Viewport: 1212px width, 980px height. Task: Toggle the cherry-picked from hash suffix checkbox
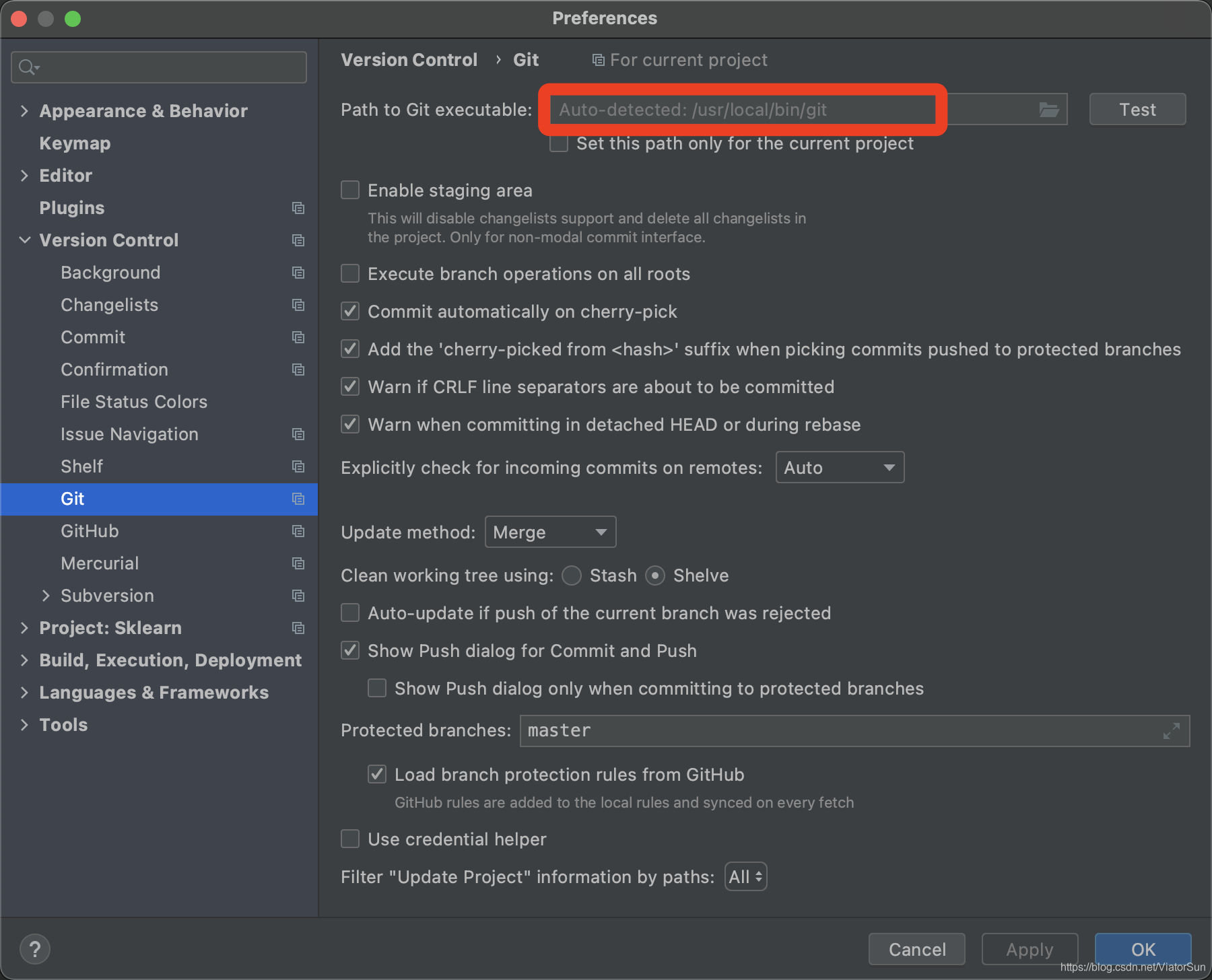350,349
